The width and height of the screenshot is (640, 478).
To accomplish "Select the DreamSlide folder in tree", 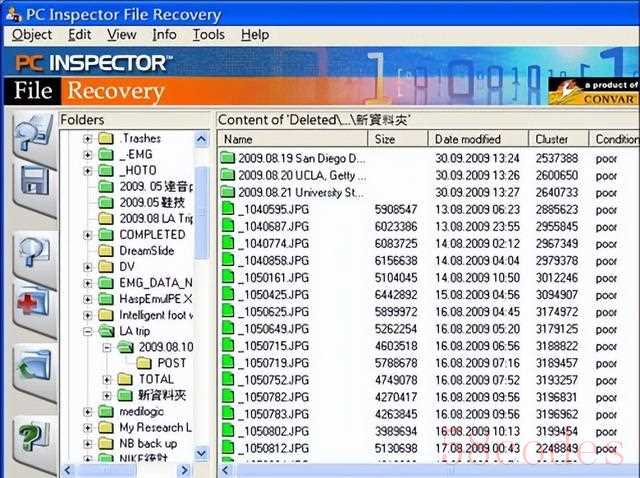I will point(146,251).
